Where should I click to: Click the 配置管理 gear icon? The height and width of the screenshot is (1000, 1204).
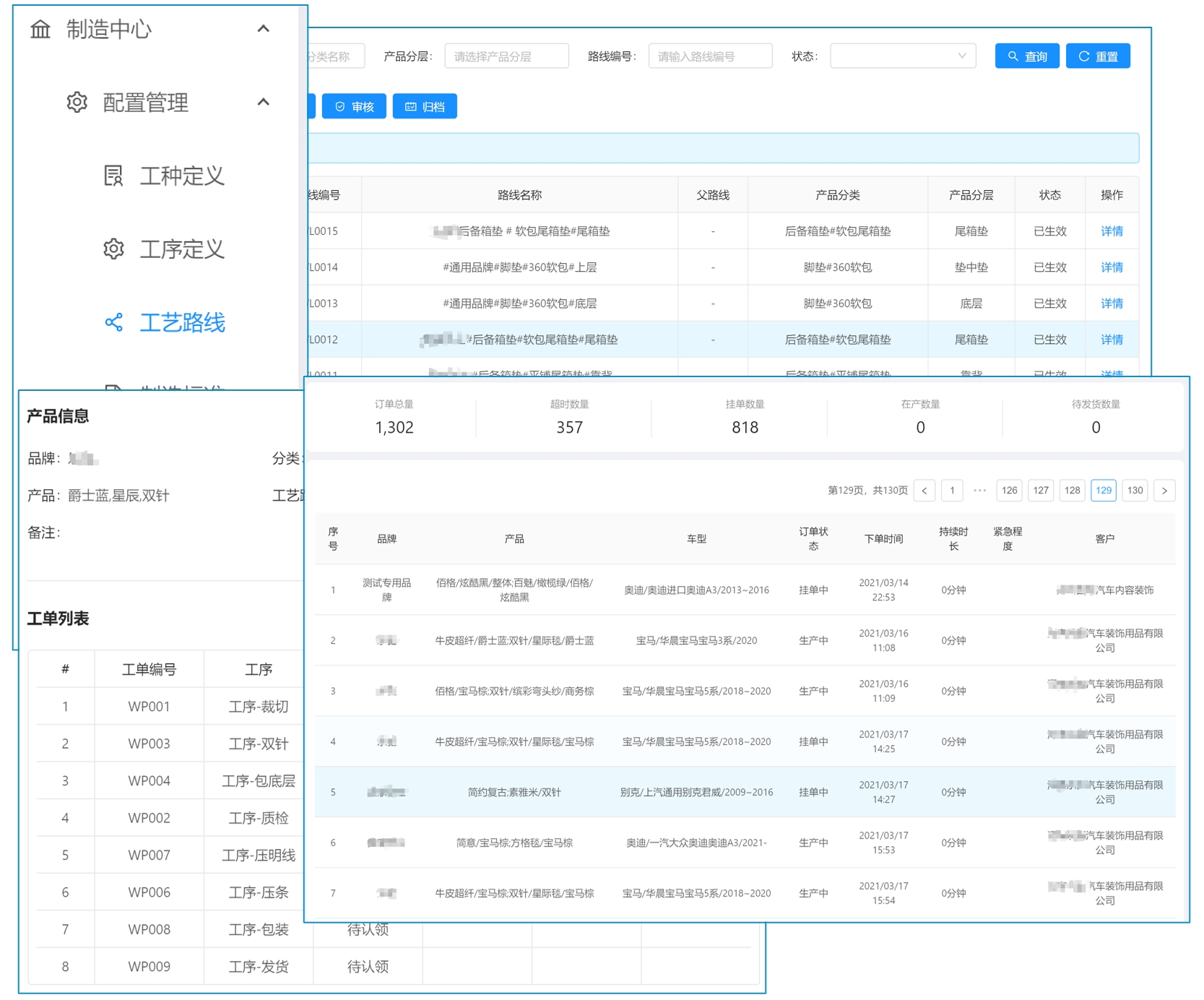tap(77, 103)
